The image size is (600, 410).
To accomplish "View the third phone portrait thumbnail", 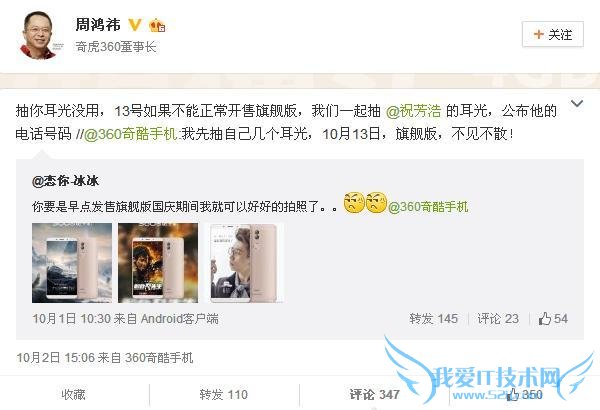I will click(x=245, y=263).
